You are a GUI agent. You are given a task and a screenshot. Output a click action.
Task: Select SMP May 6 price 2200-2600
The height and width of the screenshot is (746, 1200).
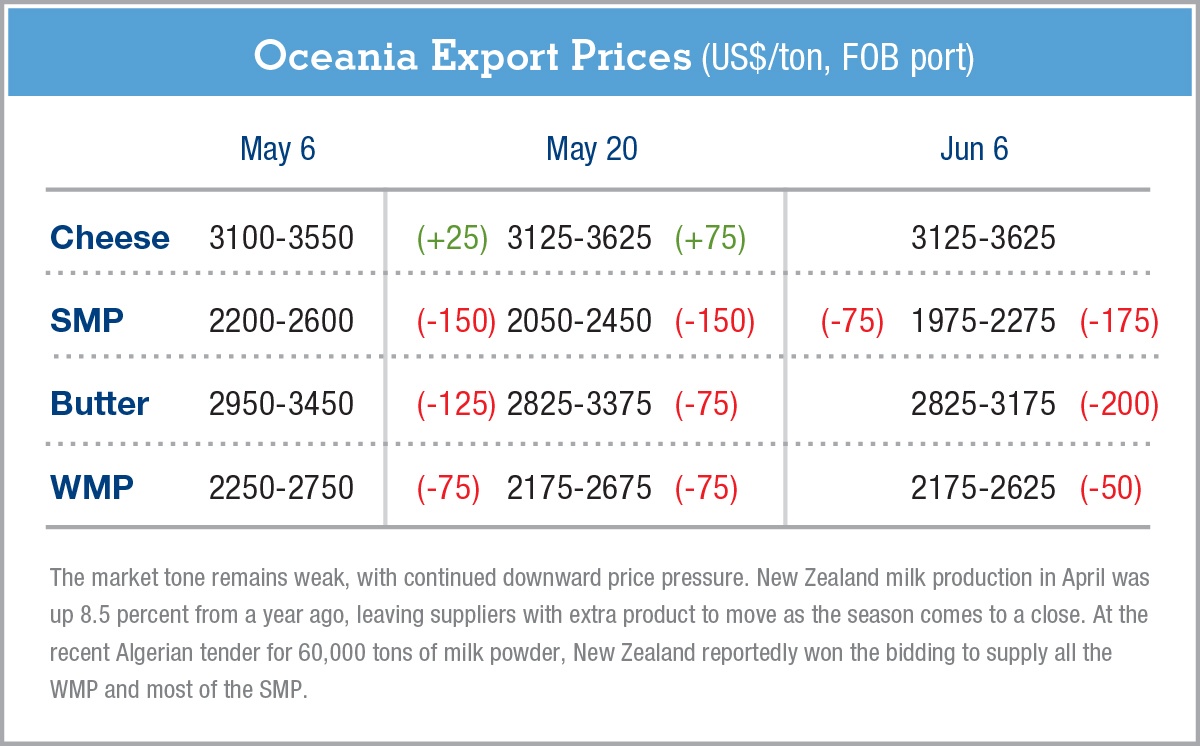281,321
